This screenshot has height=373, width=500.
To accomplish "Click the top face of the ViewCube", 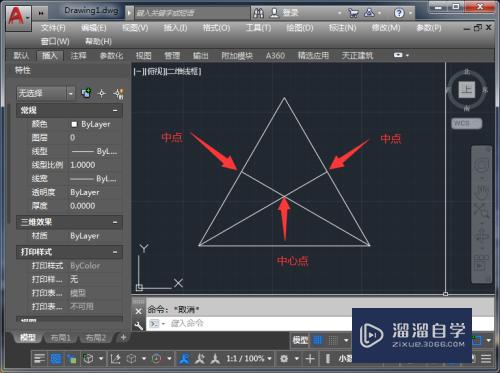I will point(467,89).
